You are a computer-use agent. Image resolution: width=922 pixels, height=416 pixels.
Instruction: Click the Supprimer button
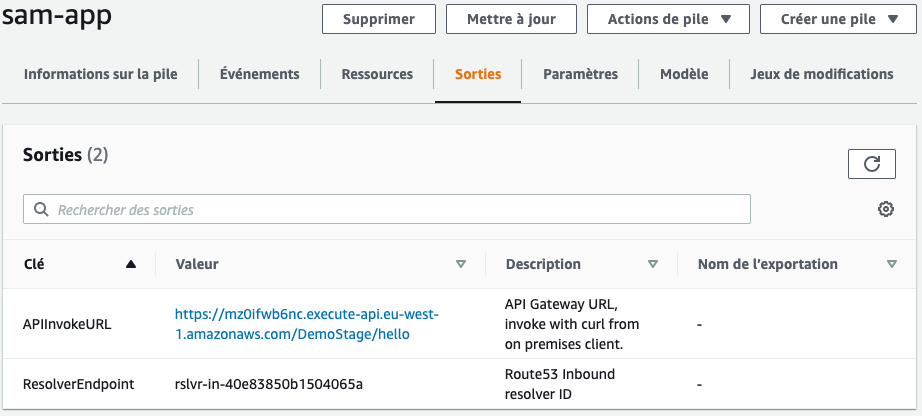(x=379, y=19)
